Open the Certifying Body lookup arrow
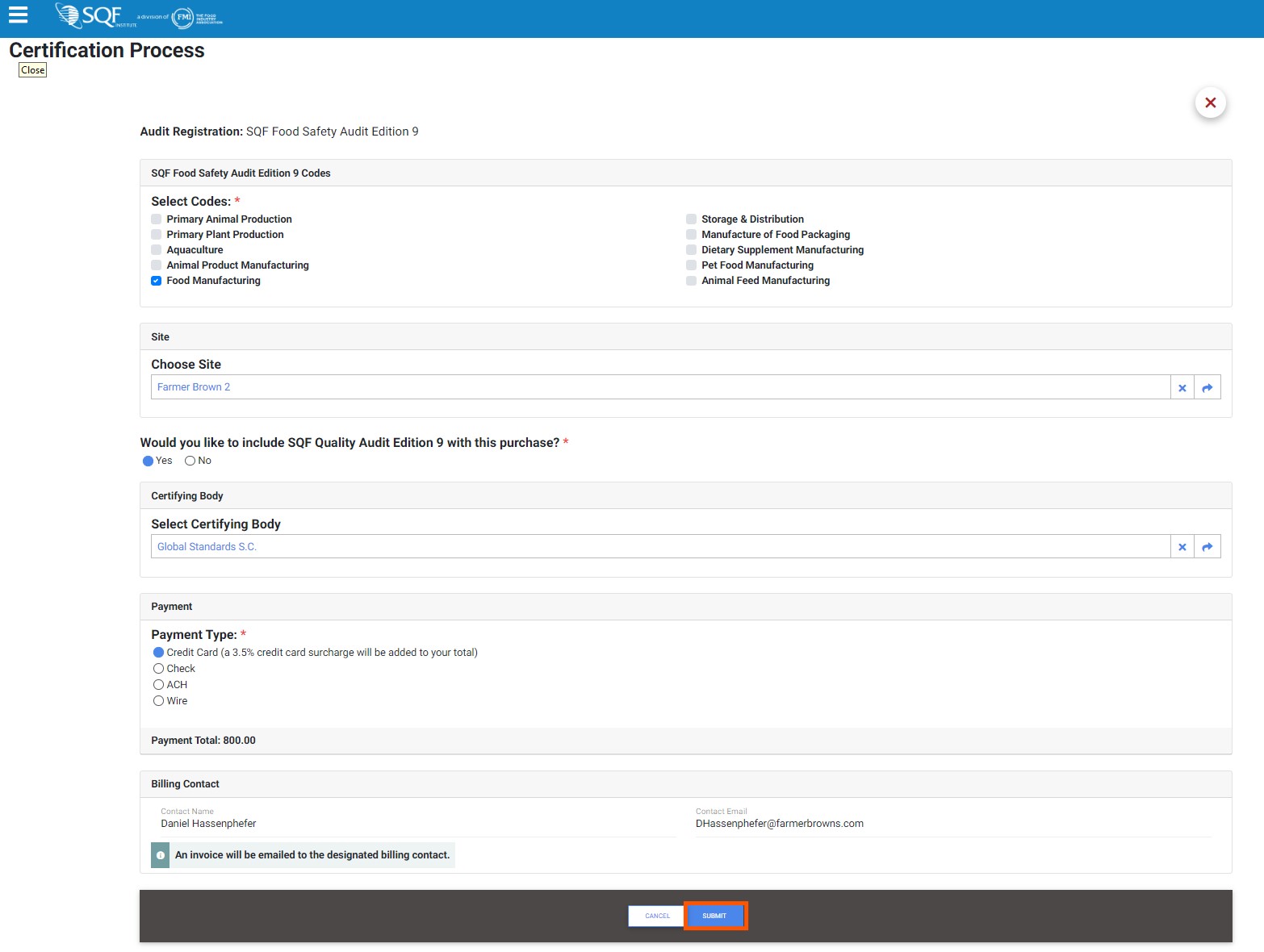This screenshot has height=952, width=1264. (1207, 547)
